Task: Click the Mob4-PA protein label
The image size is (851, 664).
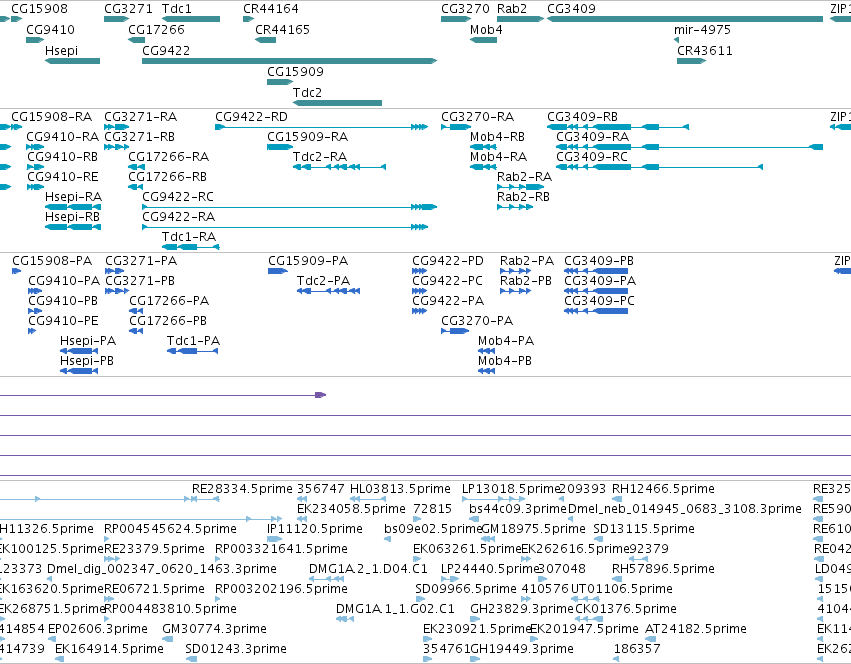Action: 506,341
